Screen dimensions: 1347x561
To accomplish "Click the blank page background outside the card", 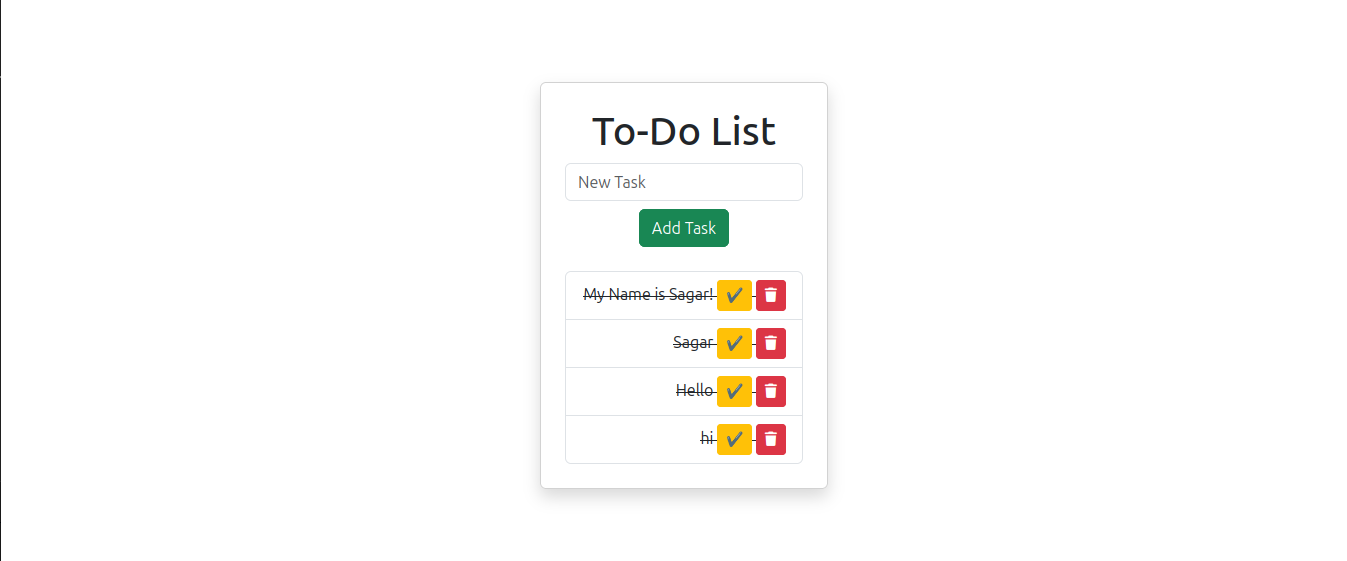I will [270, 280].
